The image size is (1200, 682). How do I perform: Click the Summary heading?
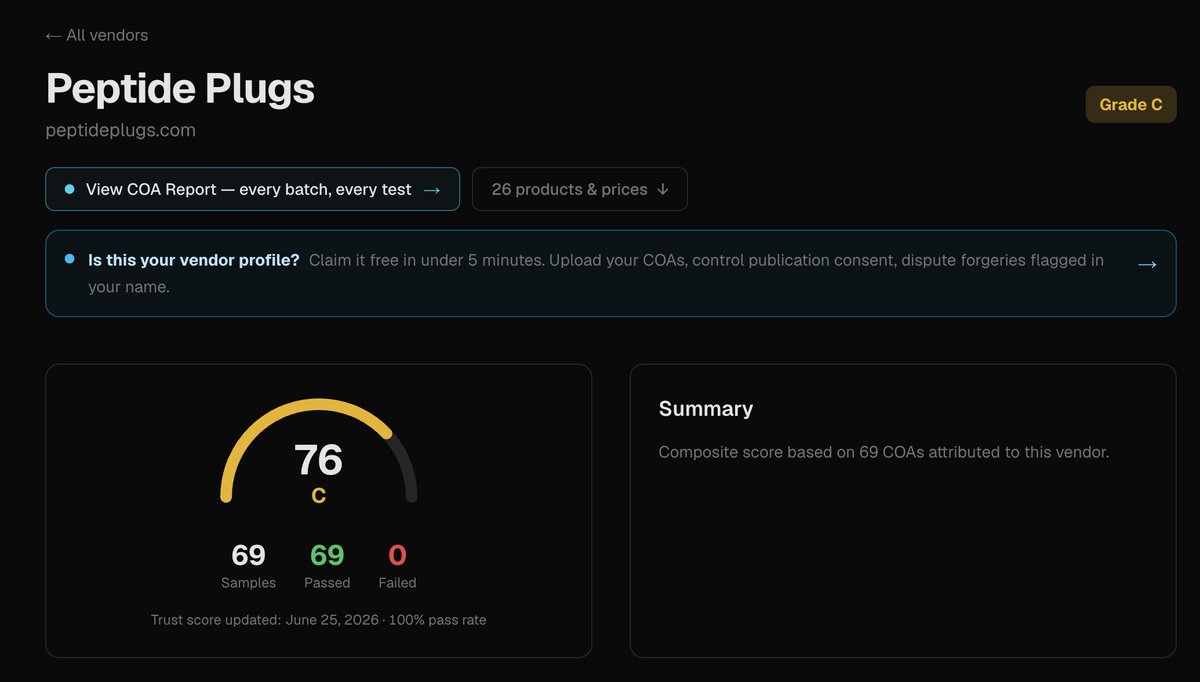706,408
